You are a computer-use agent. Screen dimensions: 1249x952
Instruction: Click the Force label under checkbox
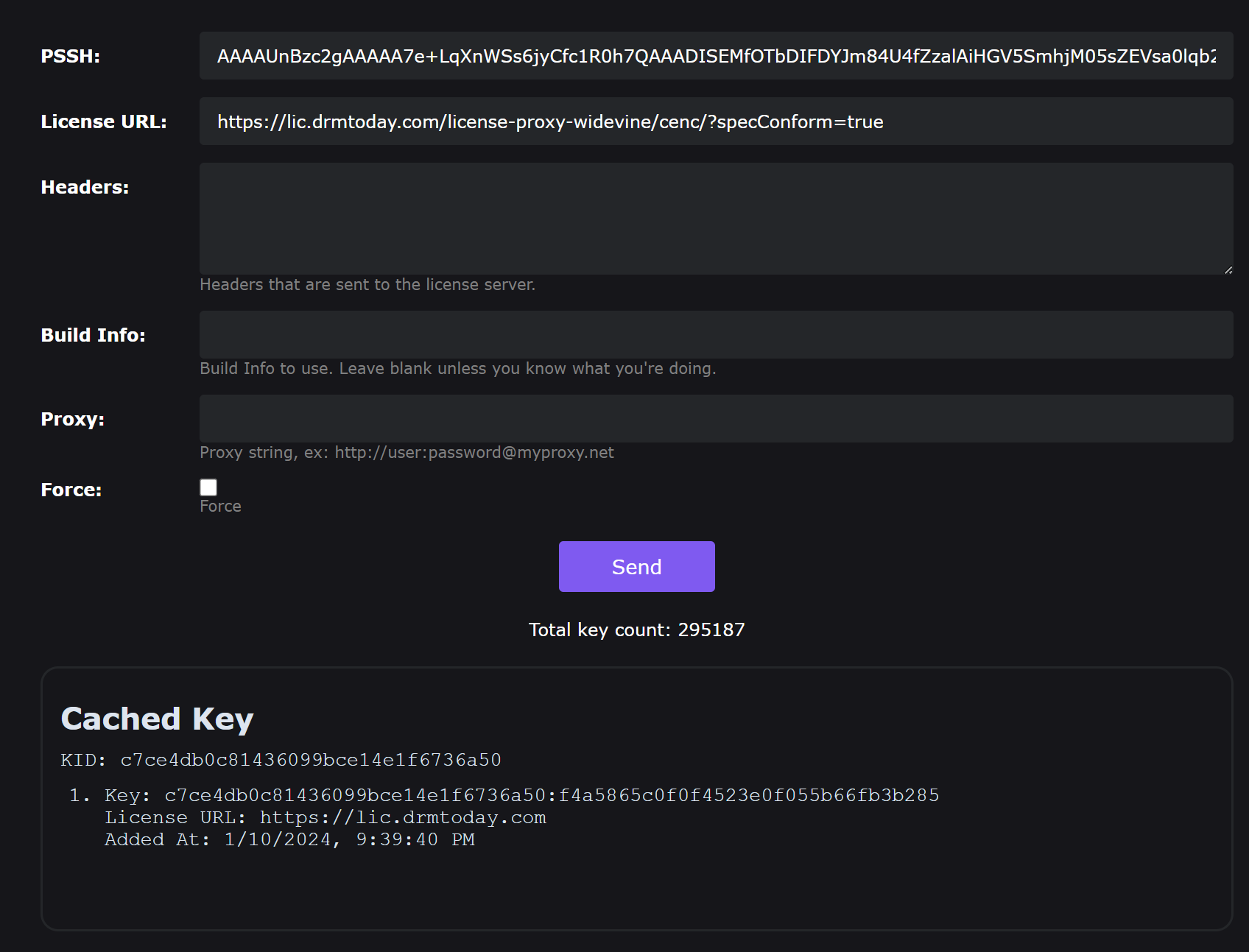pos(220,507)
